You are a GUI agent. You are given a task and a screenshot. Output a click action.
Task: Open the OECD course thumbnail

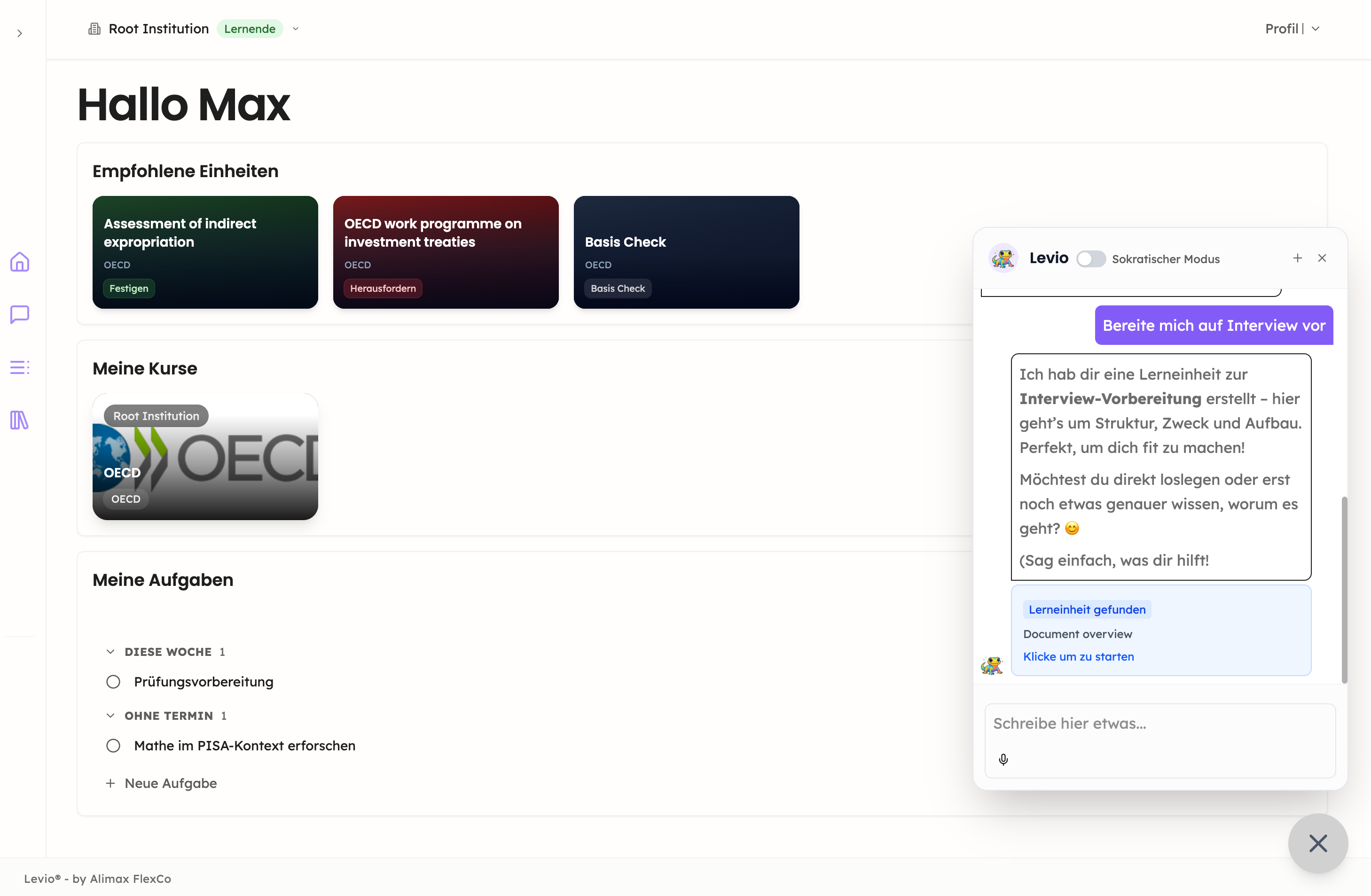205,457
